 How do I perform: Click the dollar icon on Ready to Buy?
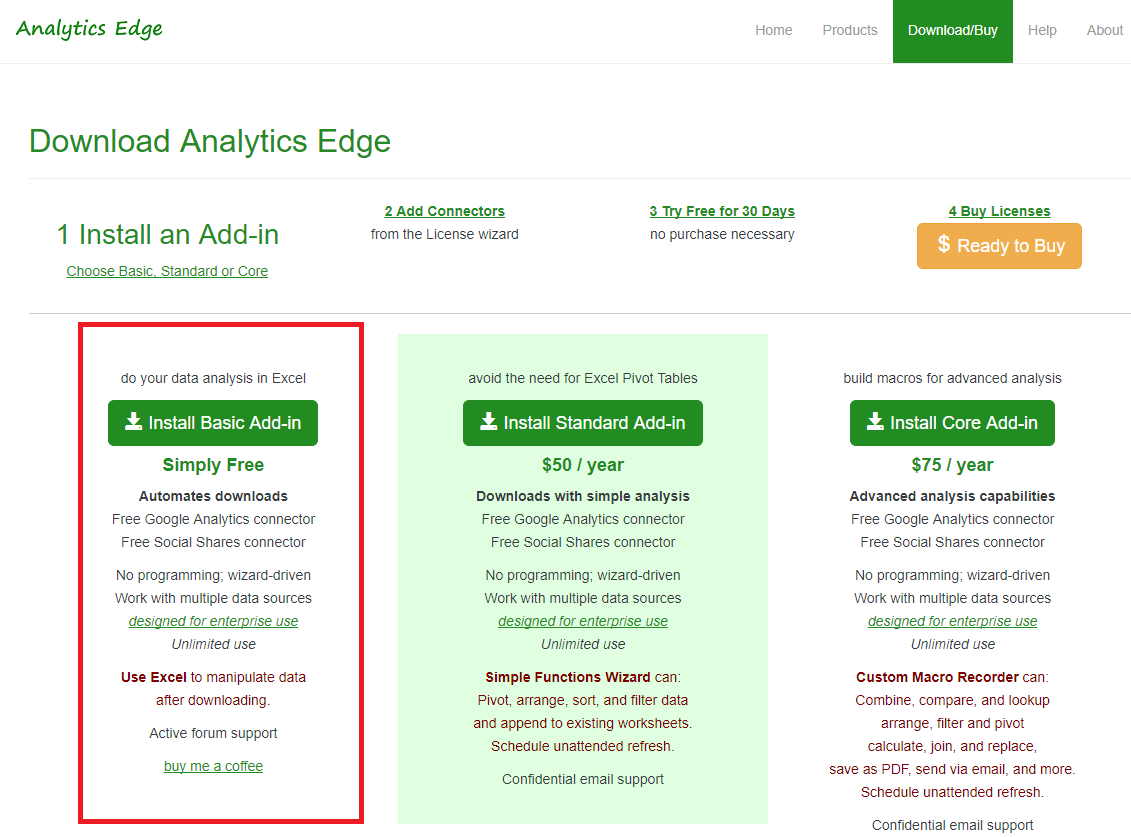pyautogui.click(x=943, y=245)
